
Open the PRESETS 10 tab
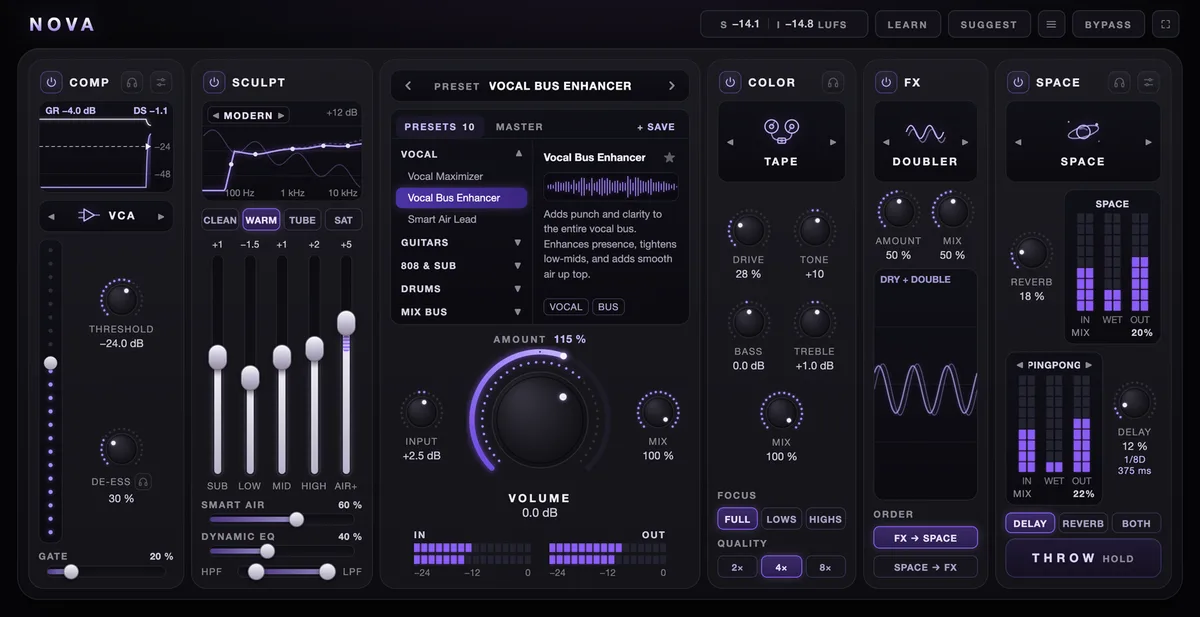tap(439, 127)
